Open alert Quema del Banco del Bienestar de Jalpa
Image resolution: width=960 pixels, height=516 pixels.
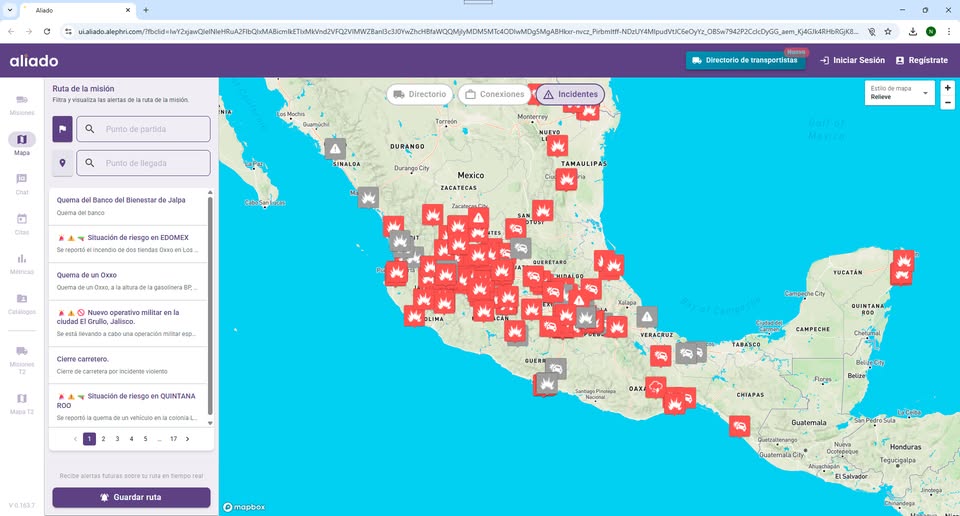click(x=128, y=206)
